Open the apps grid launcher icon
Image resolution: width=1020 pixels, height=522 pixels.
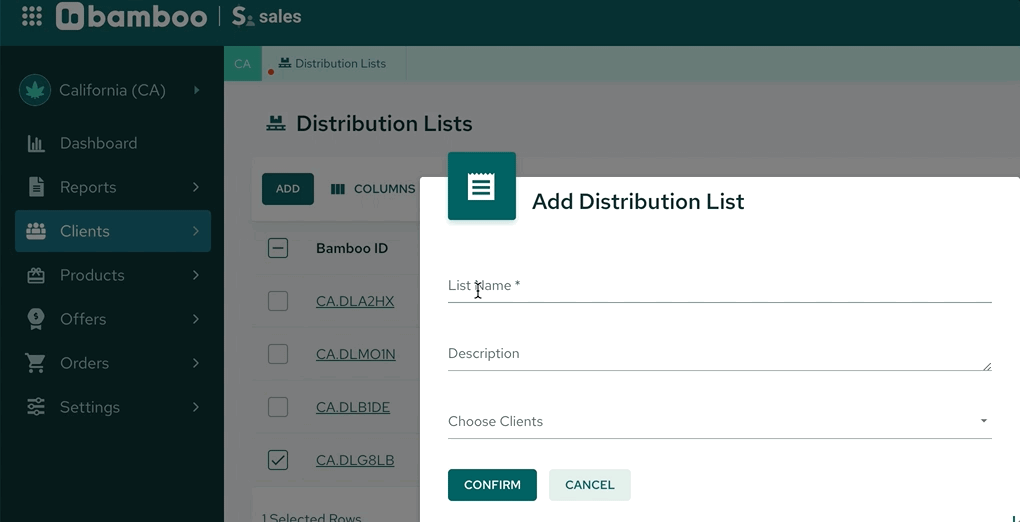point(32,16)
